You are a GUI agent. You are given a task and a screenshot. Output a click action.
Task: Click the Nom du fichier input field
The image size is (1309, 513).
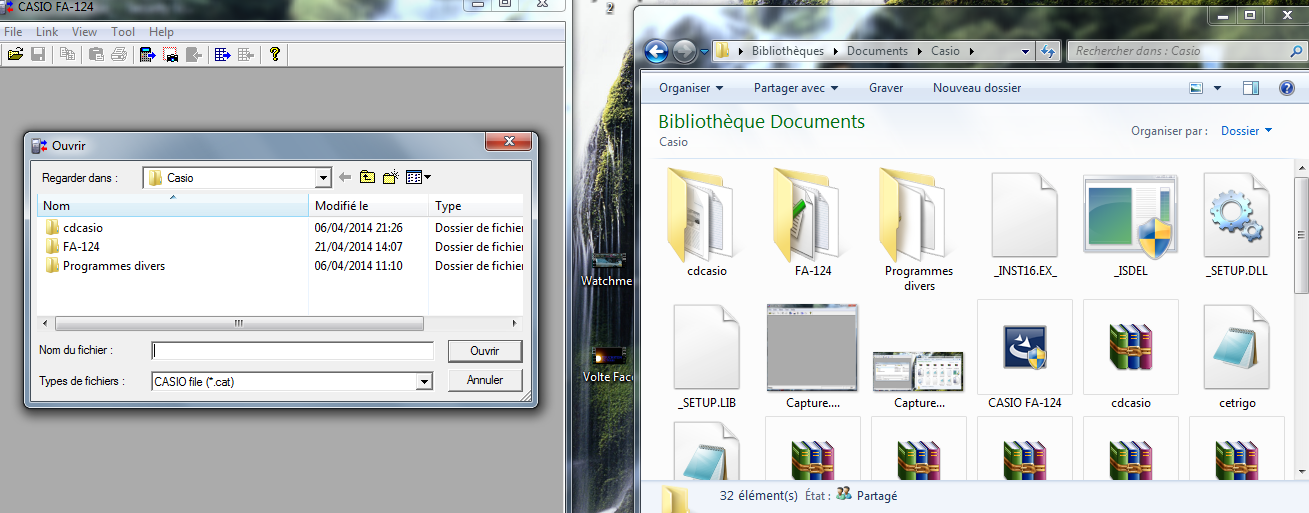pos(293,351)
